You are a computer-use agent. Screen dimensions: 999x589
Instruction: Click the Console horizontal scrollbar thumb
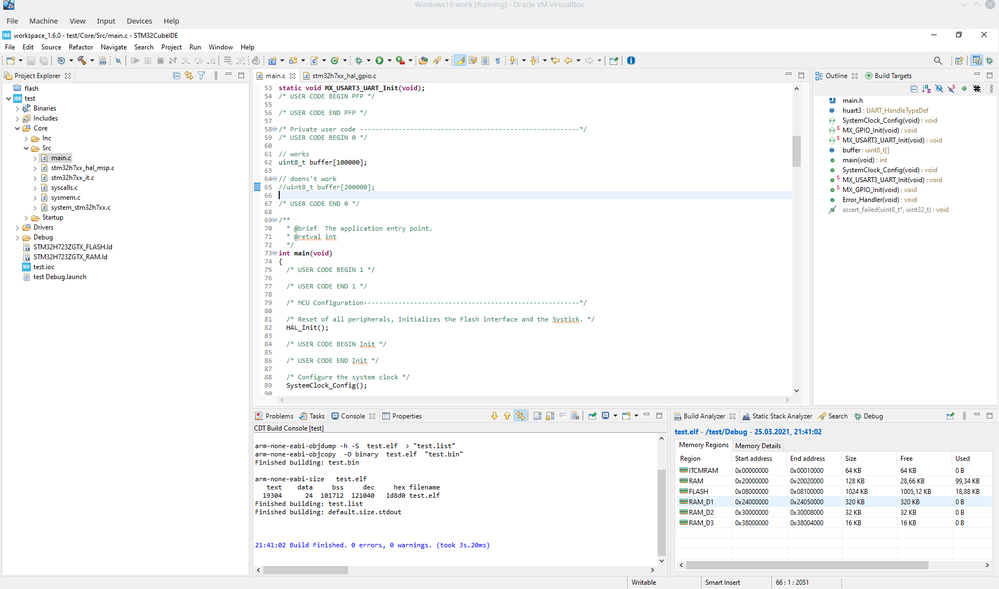(x=305, y=570)
